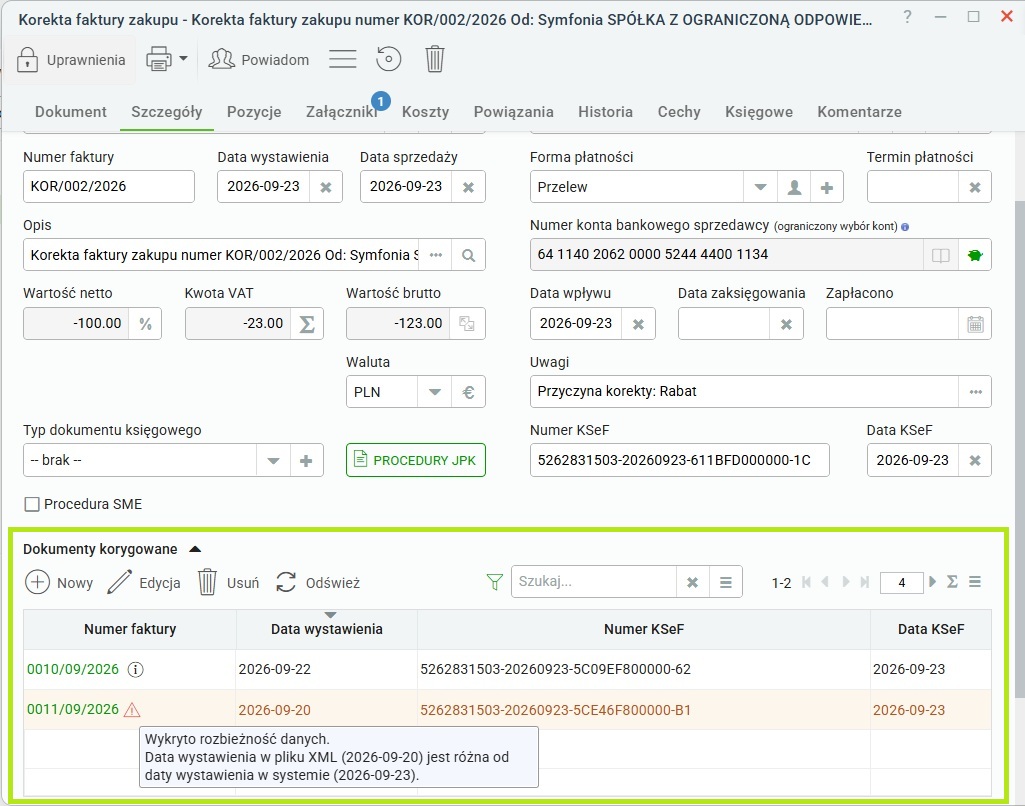
Task: Click the euro currency icon beside Waluta
Action: pos(468,392)
